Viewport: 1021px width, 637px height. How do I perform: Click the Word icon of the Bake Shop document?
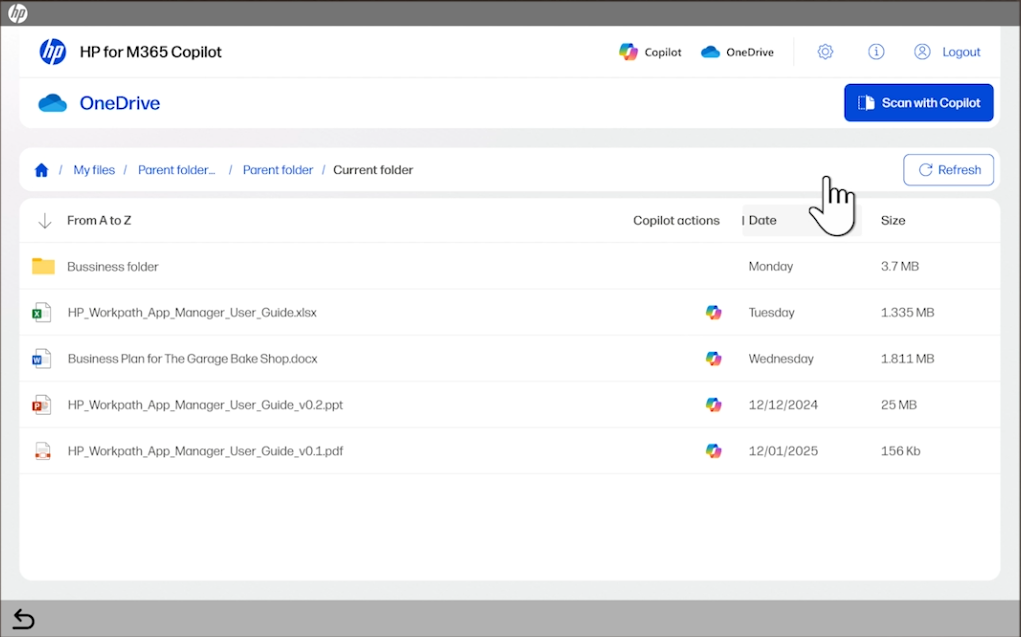42,359
